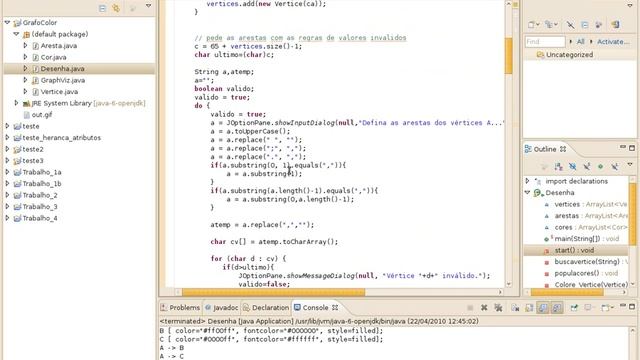Select the Console tab
The width and height of the screenshot is (640, 360).
(316, 307)
